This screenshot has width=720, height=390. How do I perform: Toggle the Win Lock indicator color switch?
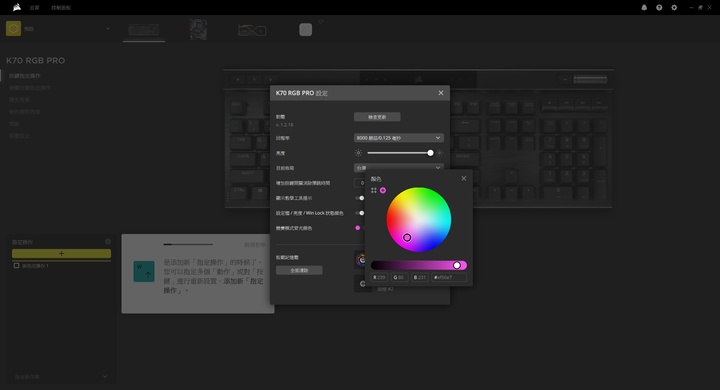(x=360, y=213)
